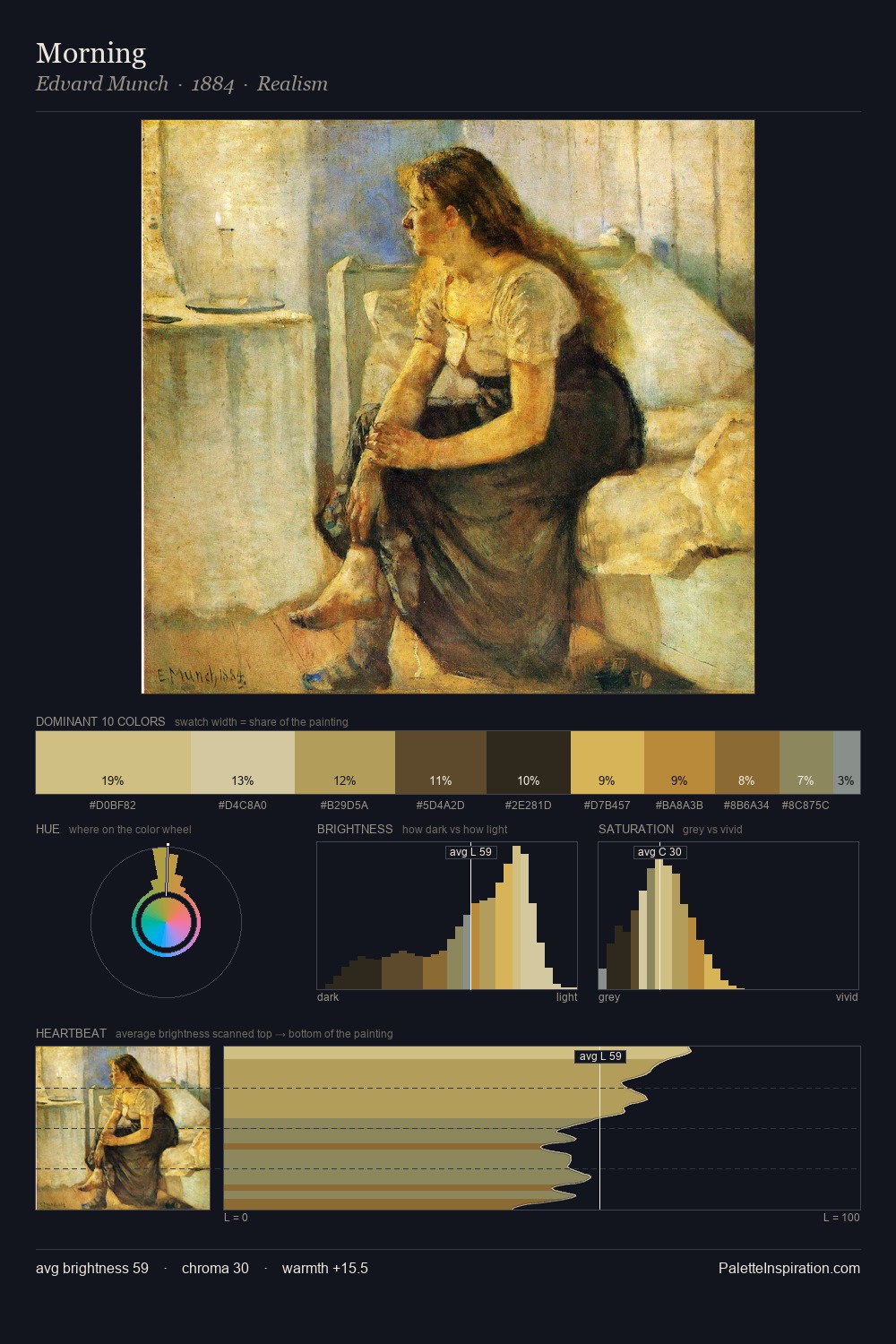Click the 19% swatch in the dominant colors bar

tap(113, 762)
